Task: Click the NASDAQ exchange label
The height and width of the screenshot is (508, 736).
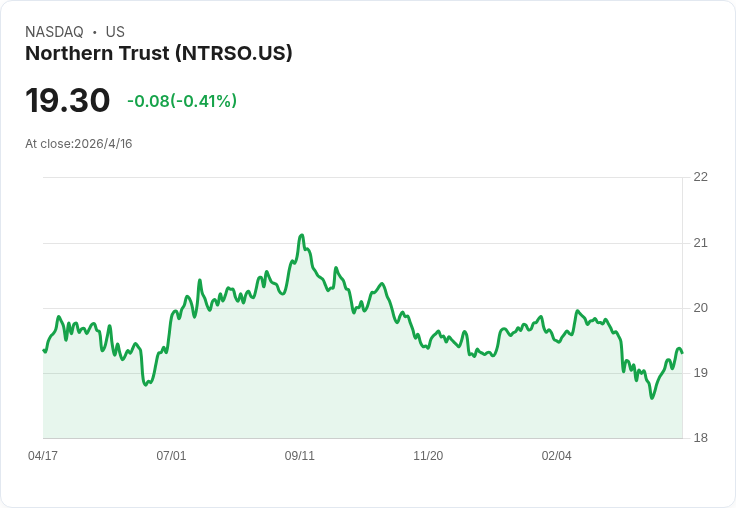Action: coord(54,32)
